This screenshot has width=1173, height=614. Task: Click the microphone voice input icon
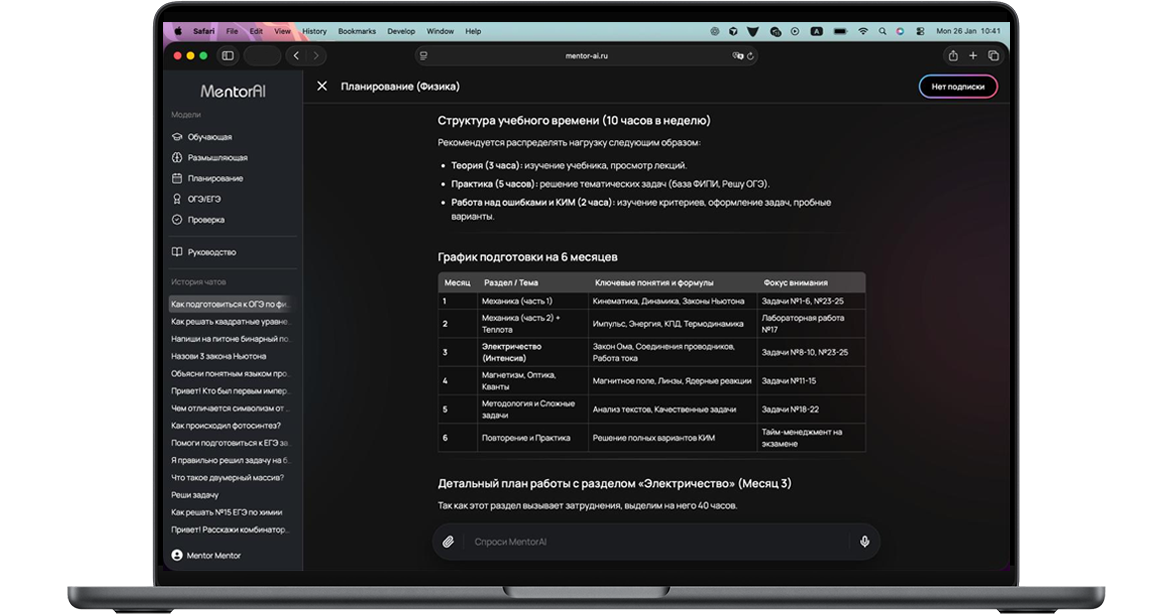point(864,541)
